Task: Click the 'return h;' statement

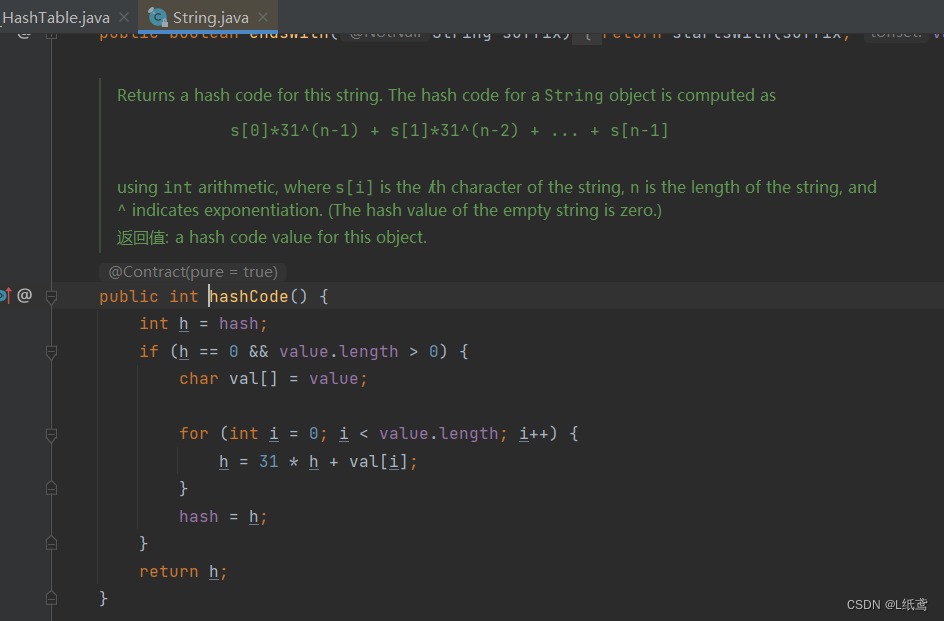Action: point(183,572)
